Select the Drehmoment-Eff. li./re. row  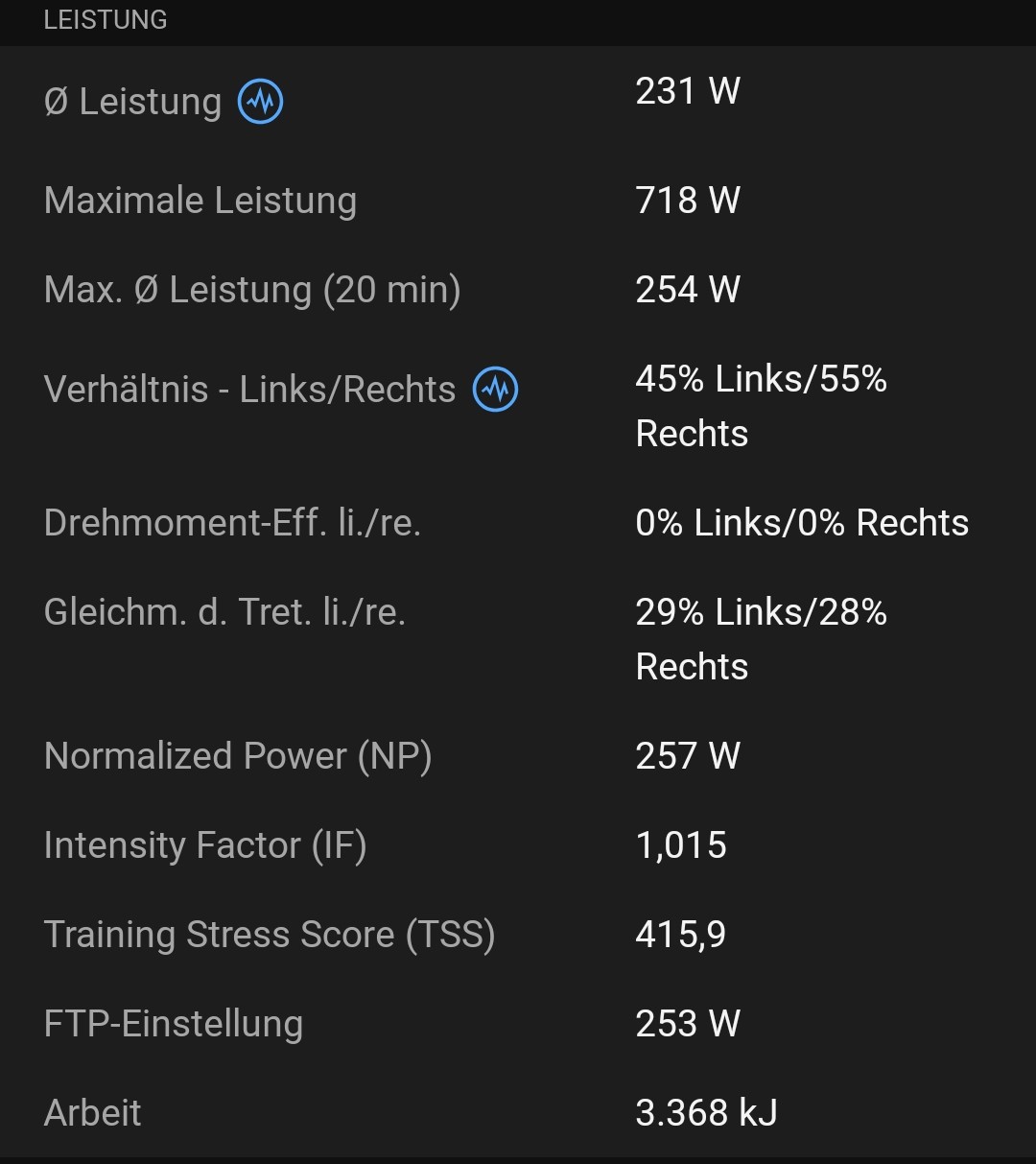point(232,523)
